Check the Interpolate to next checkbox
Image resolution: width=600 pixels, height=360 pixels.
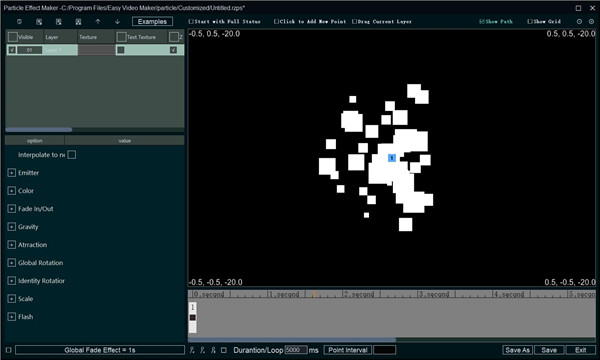[72, 155]
